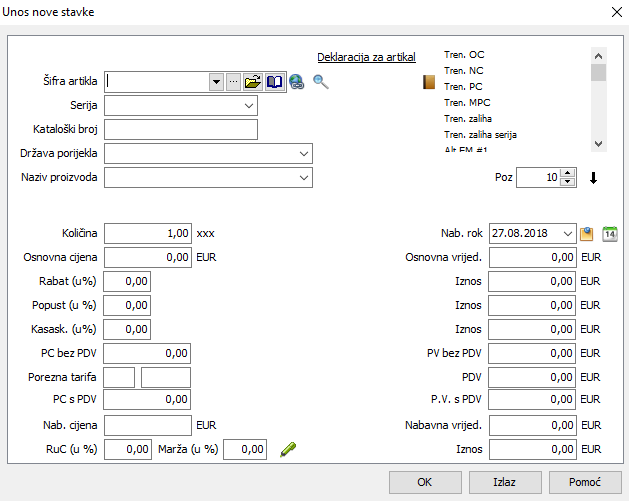Open the Deklaracija za artikal link
This screenshot has width=629, height=501.
tap(366, 57)
